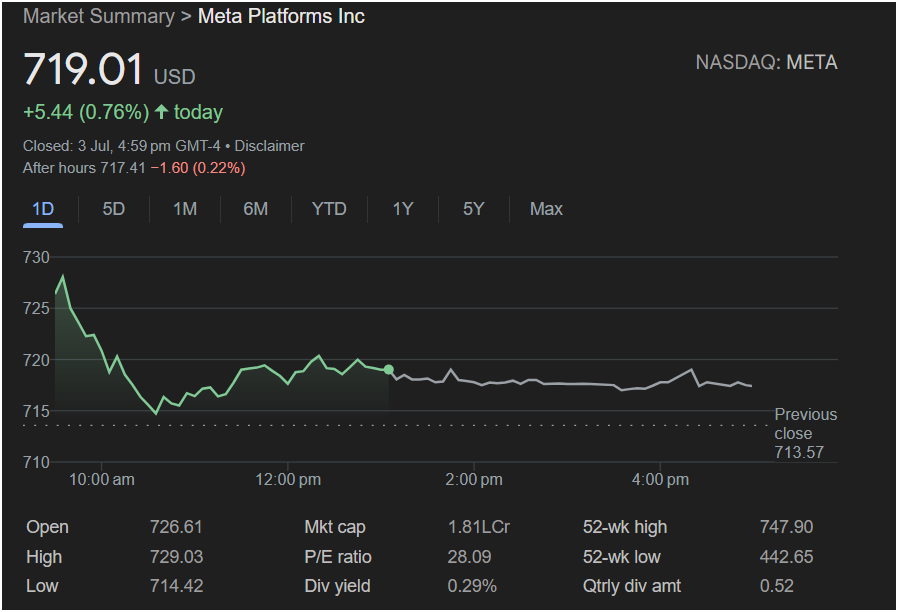Click the Mkt cap value 1.81LCr
898x612 pixels.
click(479, 527)
